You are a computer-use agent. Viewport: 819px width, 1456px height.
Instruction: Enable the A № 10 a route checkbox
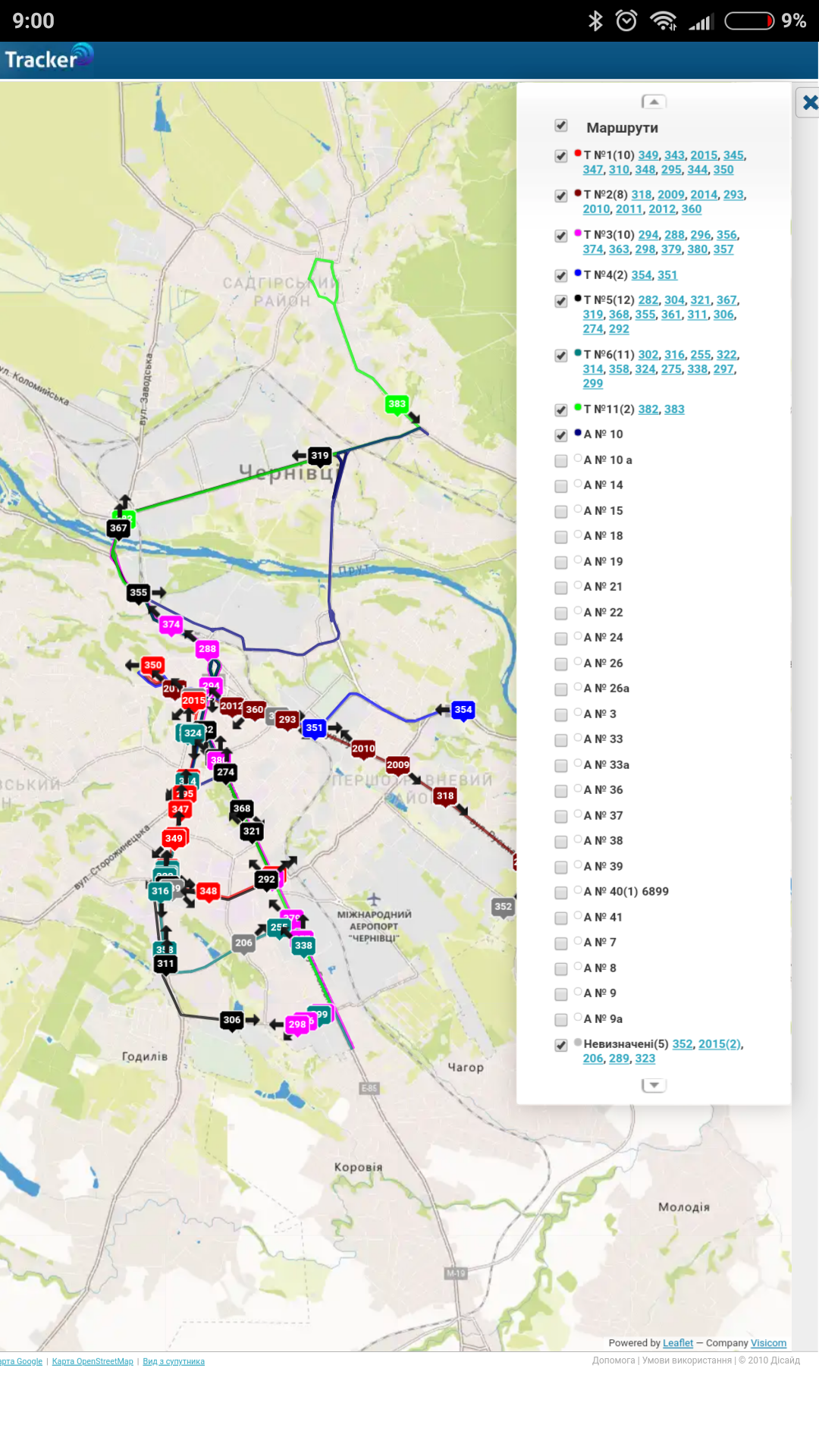[561, 461]
